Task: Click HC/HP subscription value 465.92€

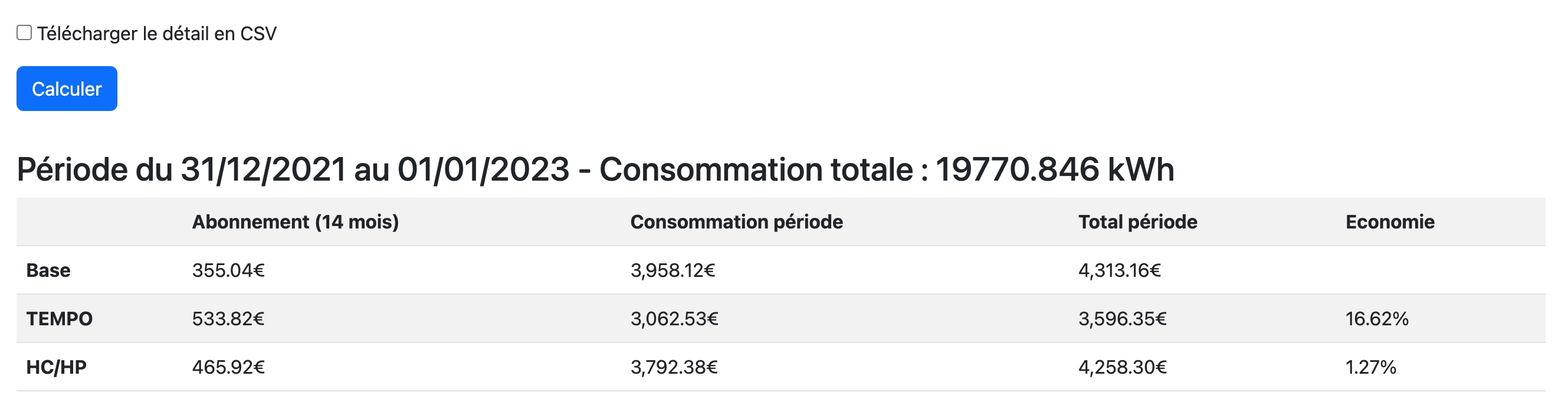Action: tap(228, 367)
